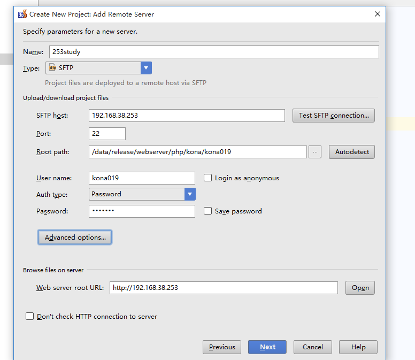Proceed with the Next button
The height and width of the screenshot is (360, 415).
(x=267, y=347)
